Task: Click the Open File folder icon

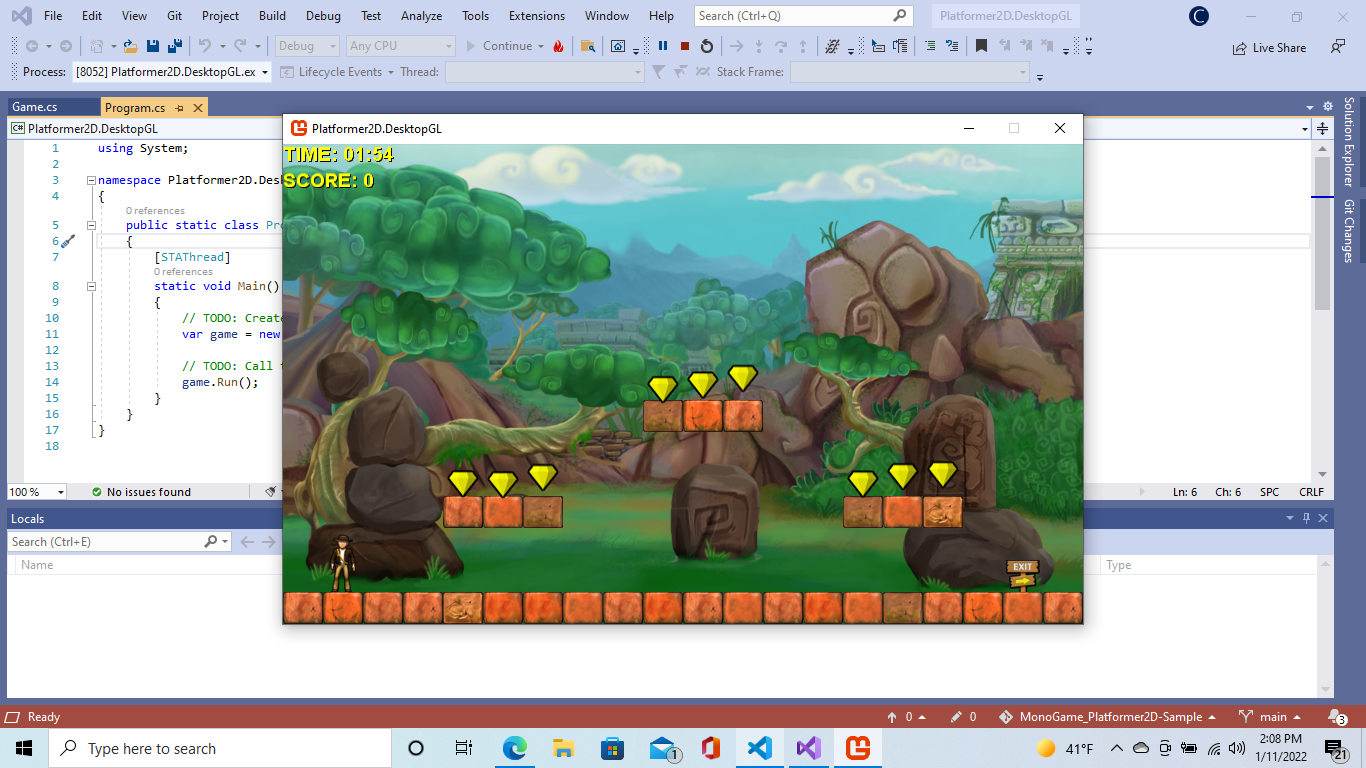Action: 130,46
